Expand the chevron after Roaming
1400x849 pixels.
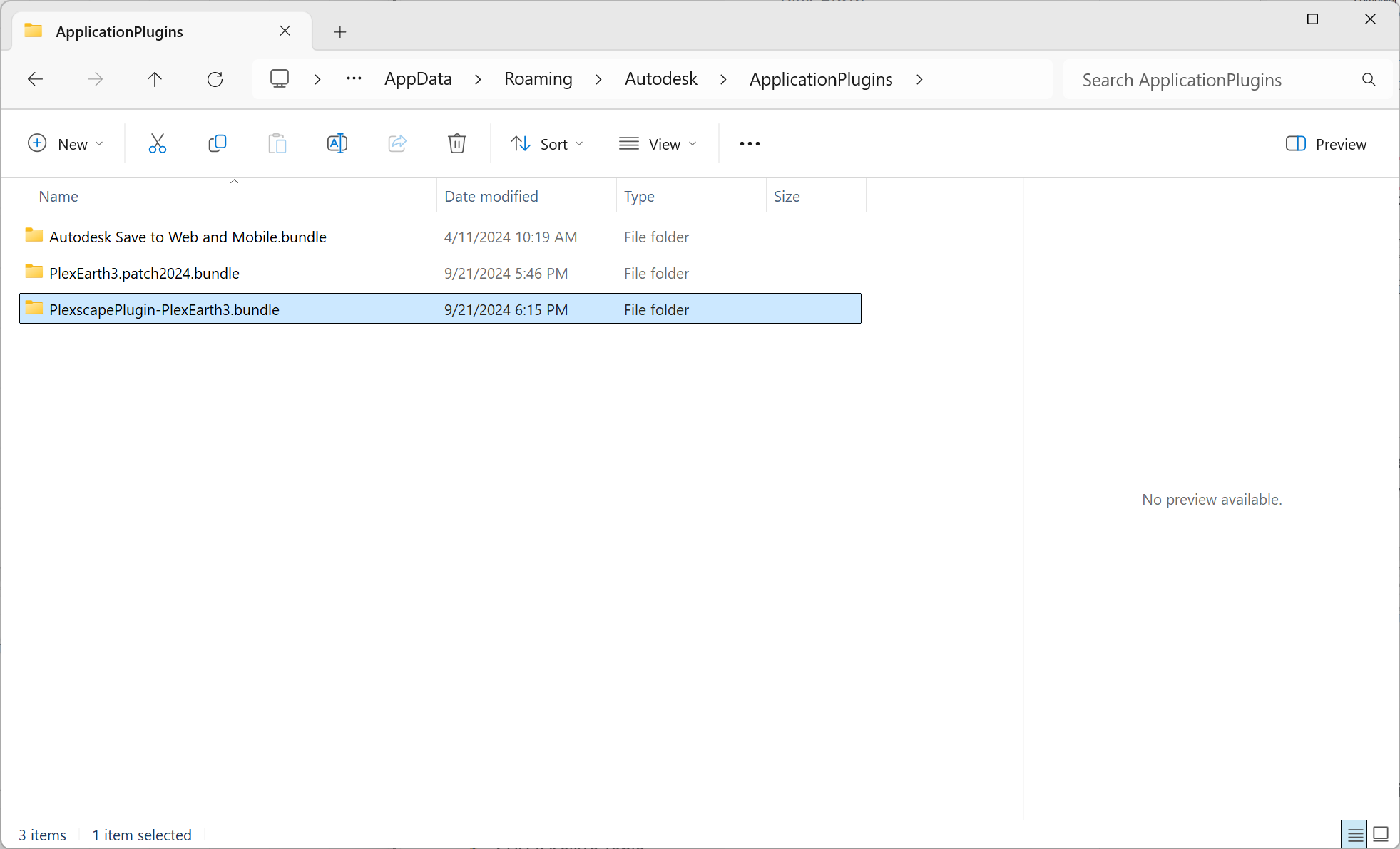pos(598,79)
